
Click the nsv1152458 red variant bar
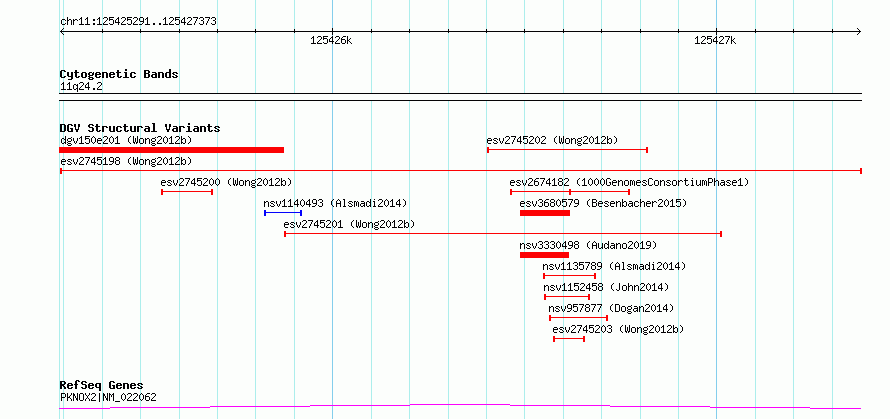567,297
